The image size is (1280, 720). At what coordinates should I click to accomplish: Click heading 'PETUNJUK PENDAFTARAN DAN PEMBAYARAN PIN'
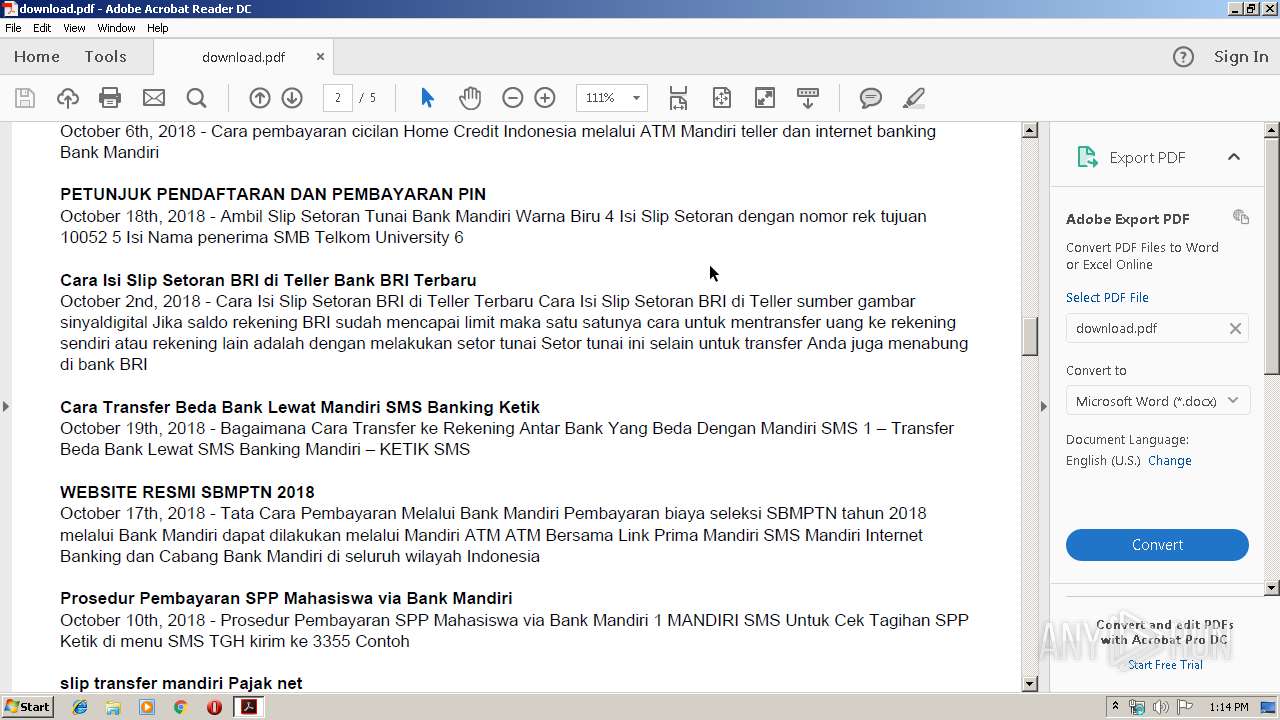point(273,194)
